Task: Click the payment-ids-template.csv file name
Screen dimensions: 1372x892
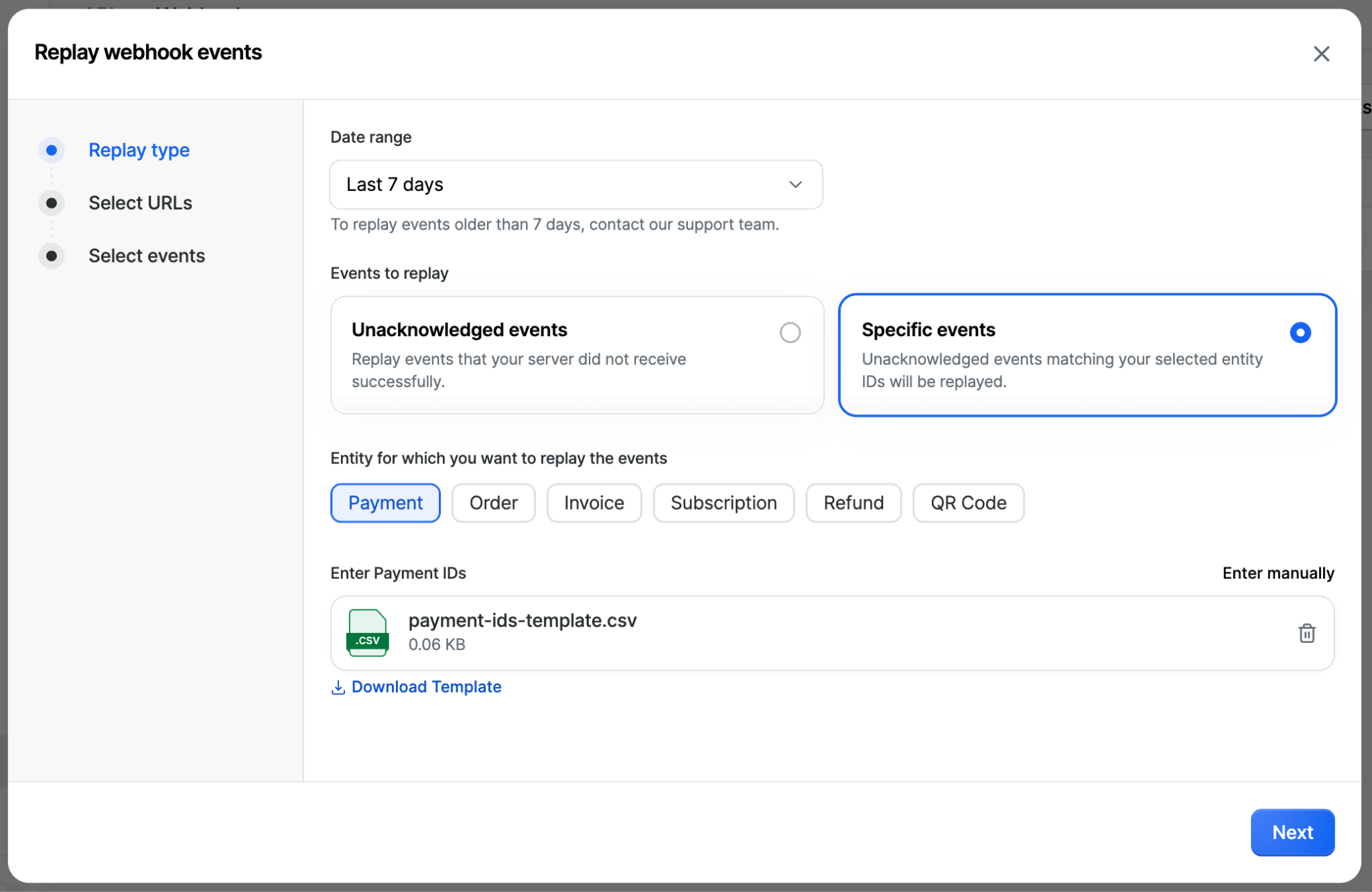Action: pos(523,621)
